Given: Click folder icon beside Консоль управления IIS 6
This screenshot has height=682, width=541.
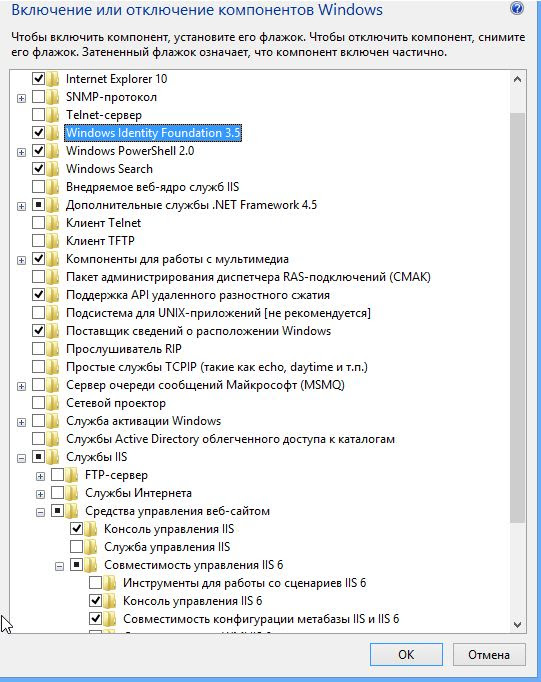Looking at the screenshot, I should tap(110, 601).
